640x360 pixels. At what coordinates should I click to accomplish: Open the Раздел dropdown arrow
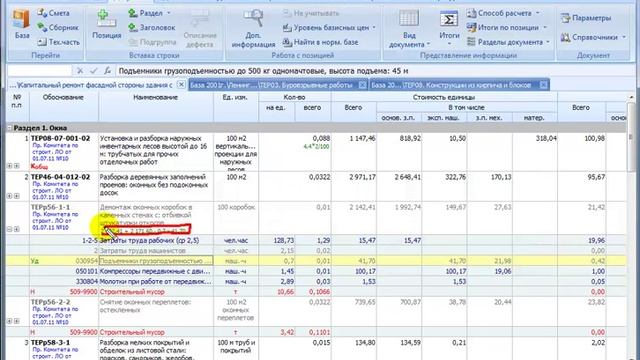(x=169, y=13)
